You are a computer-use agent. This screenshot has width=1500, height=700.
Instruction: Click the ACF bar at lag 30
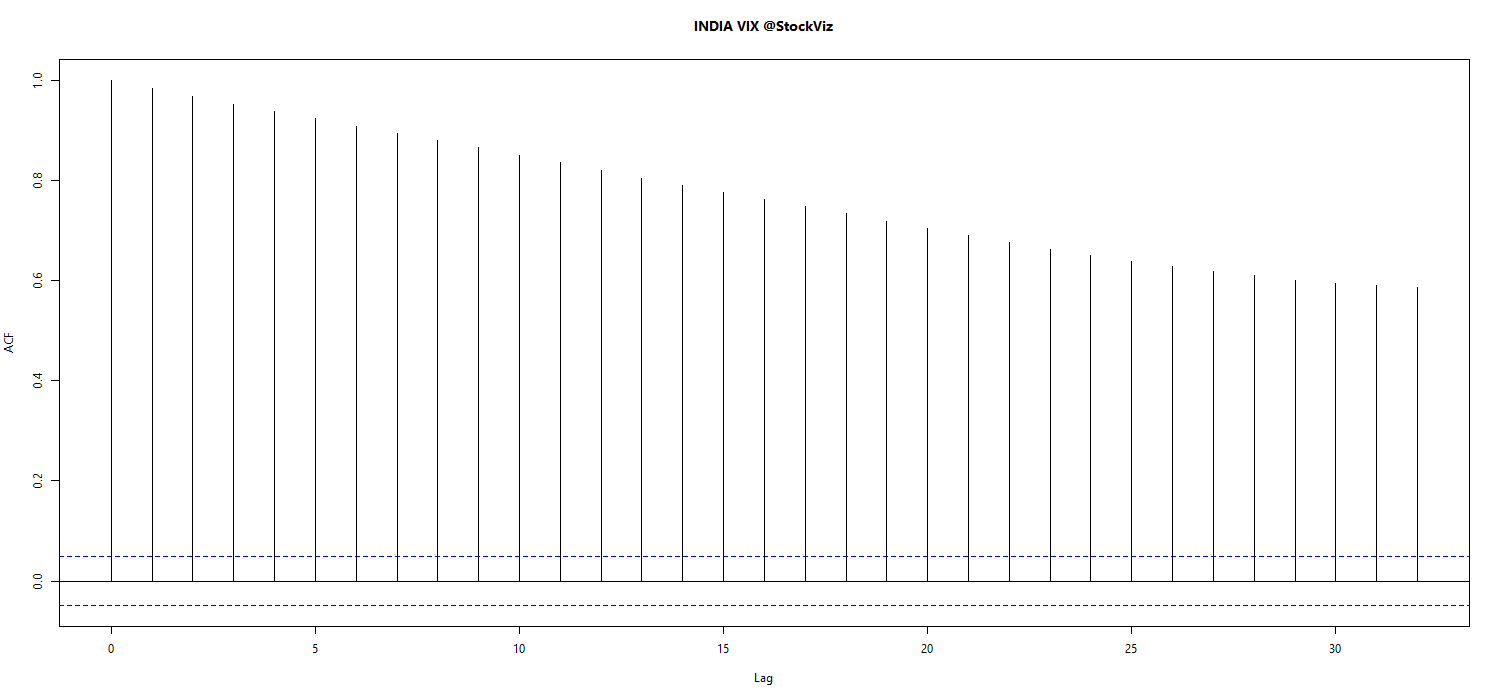[x=1335, y=432]
